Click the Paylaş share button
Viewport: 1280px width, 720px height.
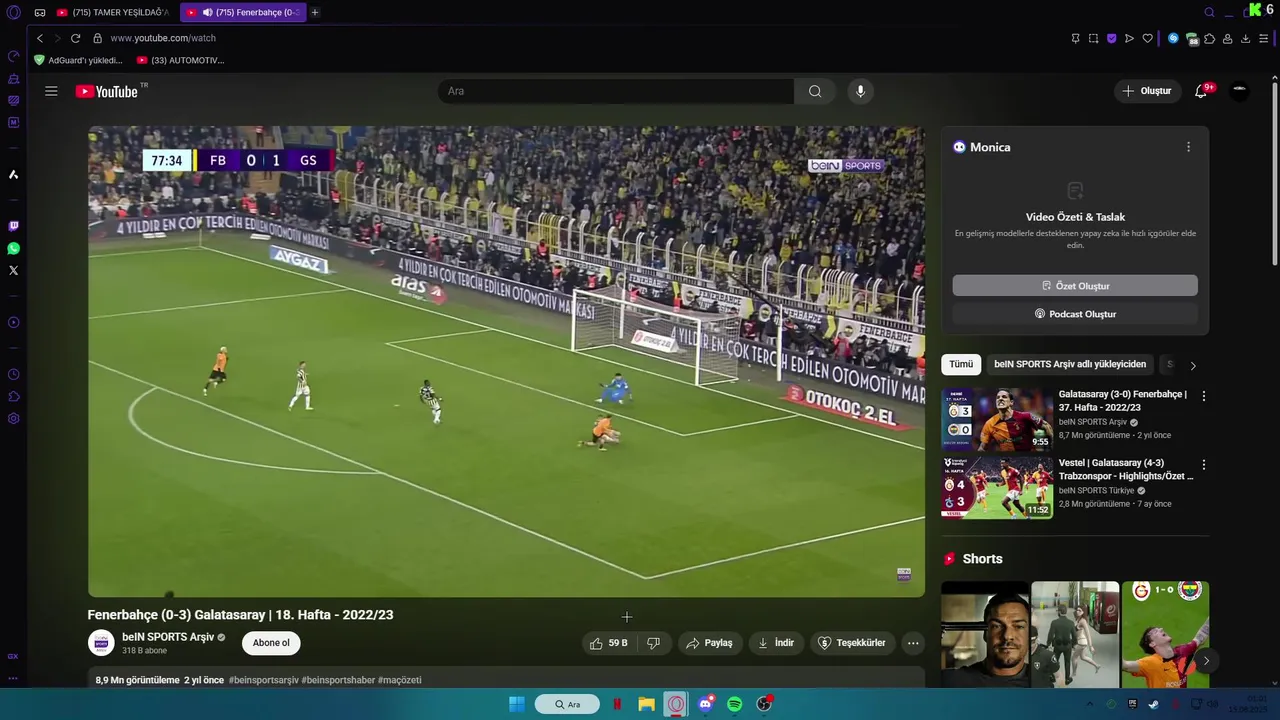[x=709, y=643]
